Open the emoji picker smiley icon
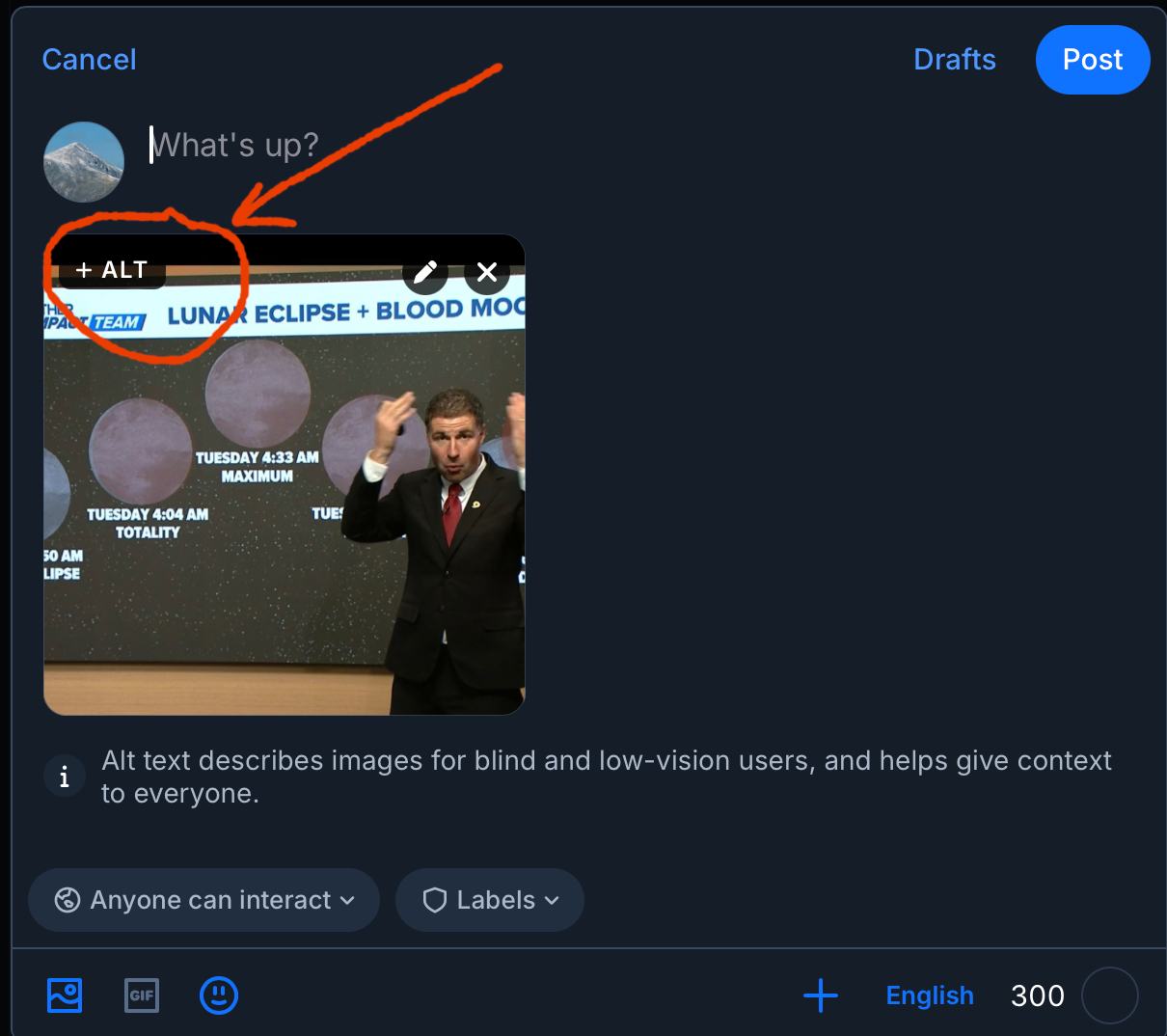 (x=219, y=995)
